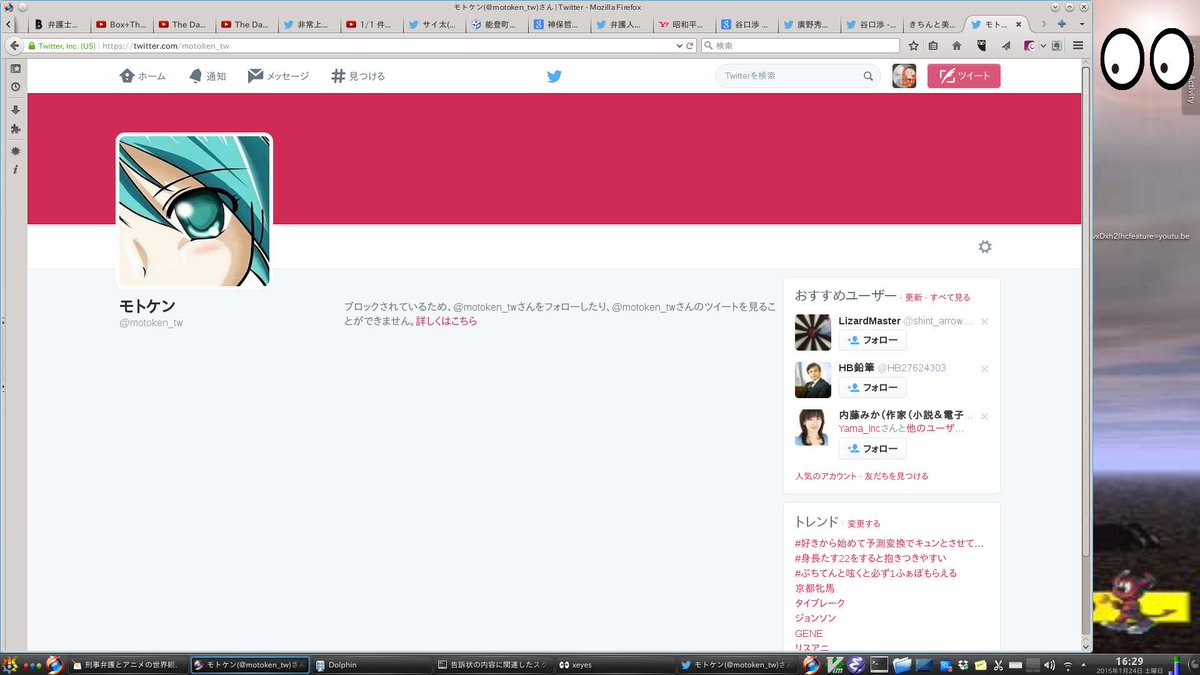Screen dimensions: 1200x675
Task: Open the gear settings icon on profile
Action: pos(985,247)
